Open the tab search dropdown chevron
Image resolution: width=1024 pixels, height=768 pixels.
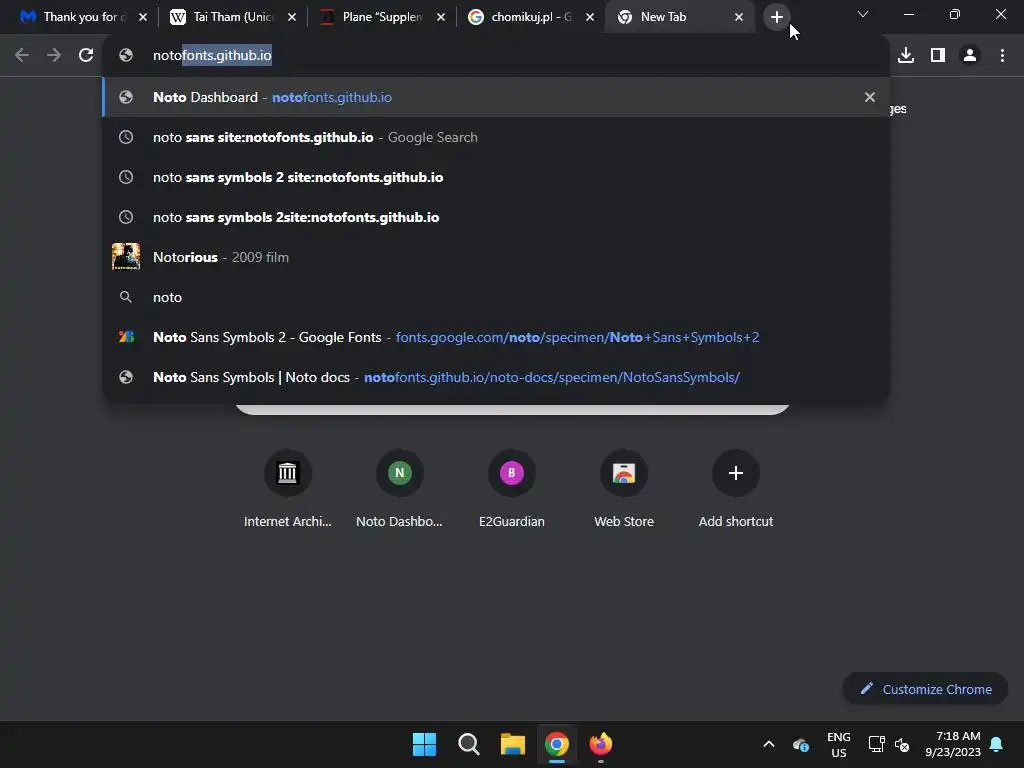863,14
